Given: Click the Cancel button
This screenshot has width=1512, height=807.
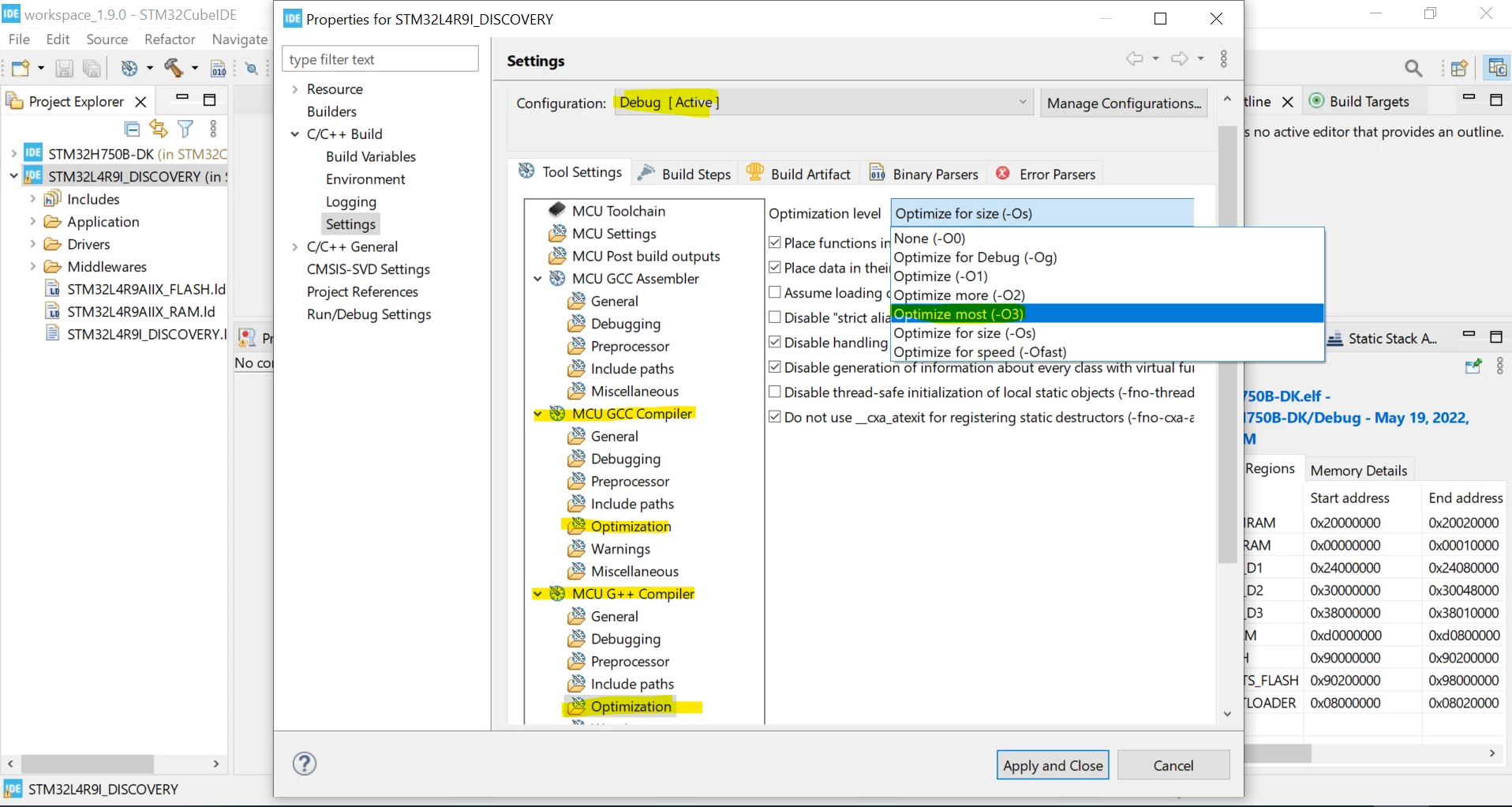Looking at the screenshot, I should pyautogui.click(x=1173, y=765).
